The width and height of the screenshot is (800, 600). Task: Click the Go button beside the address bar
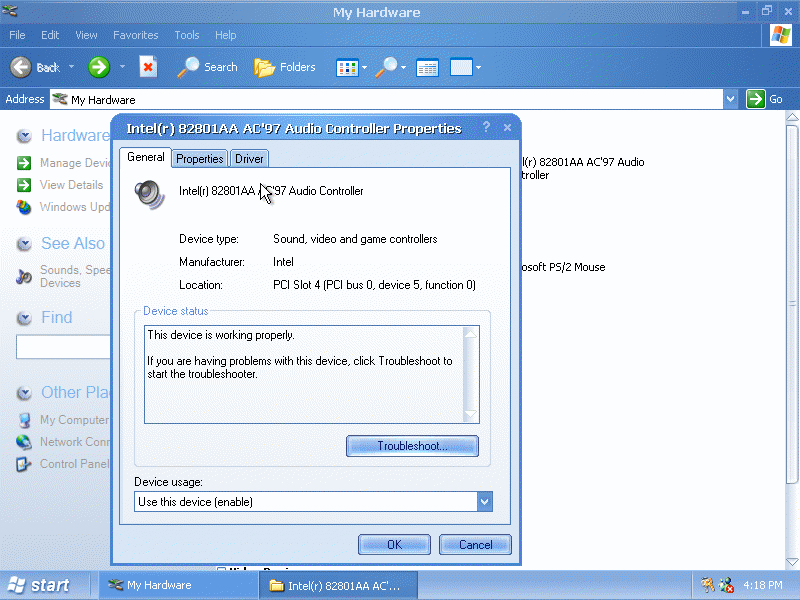765,99
